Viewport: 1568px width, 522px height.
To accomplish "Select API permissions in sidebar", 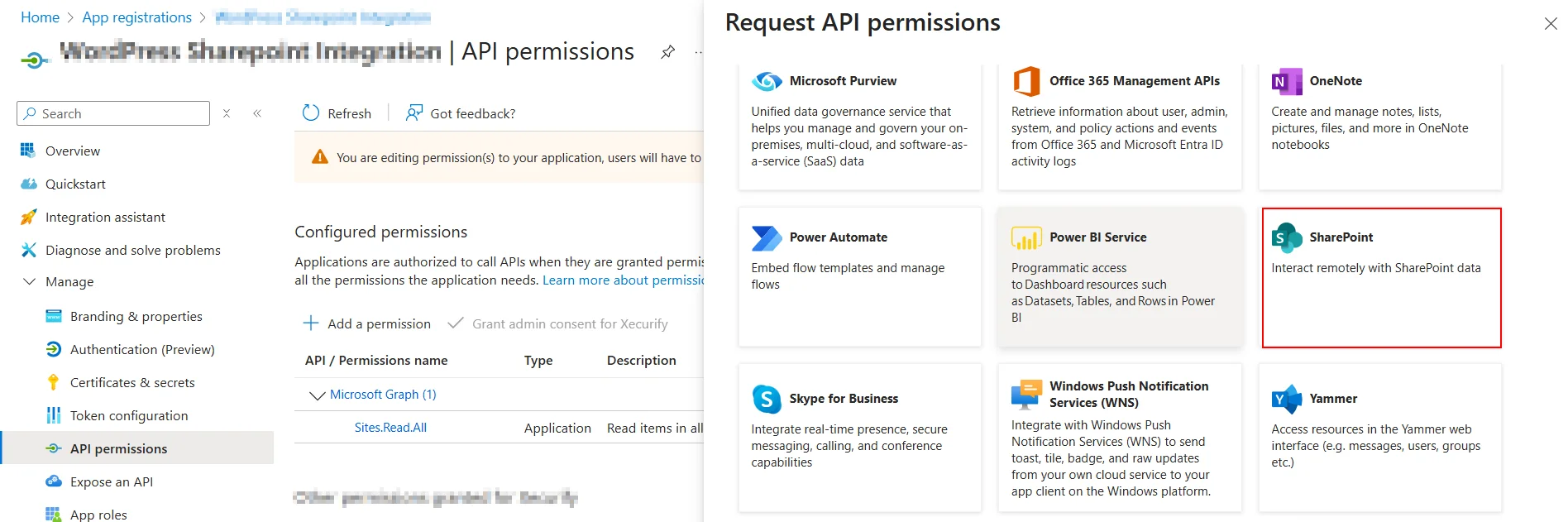I will click(136, 448).
